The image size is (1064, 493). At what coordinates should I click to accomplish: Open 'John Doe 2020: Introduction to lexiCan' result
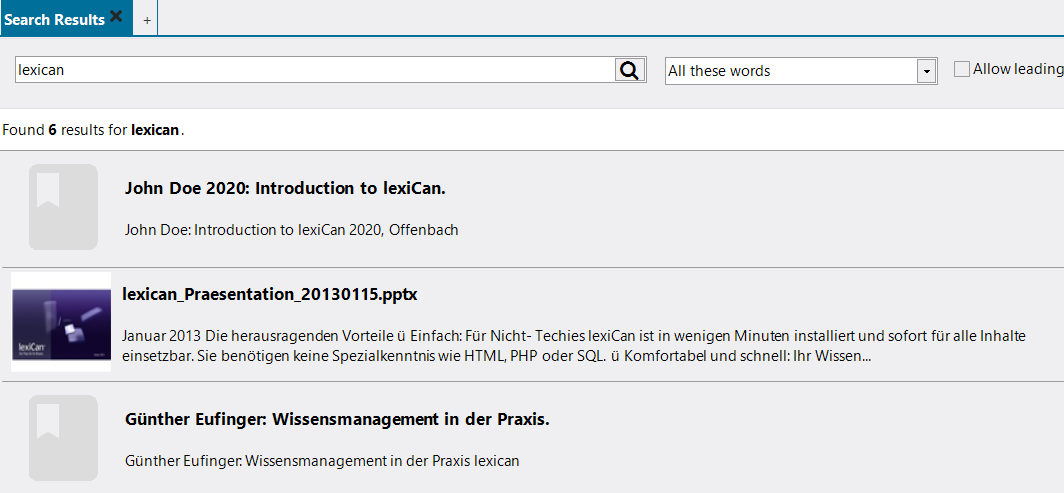(285, 188)
